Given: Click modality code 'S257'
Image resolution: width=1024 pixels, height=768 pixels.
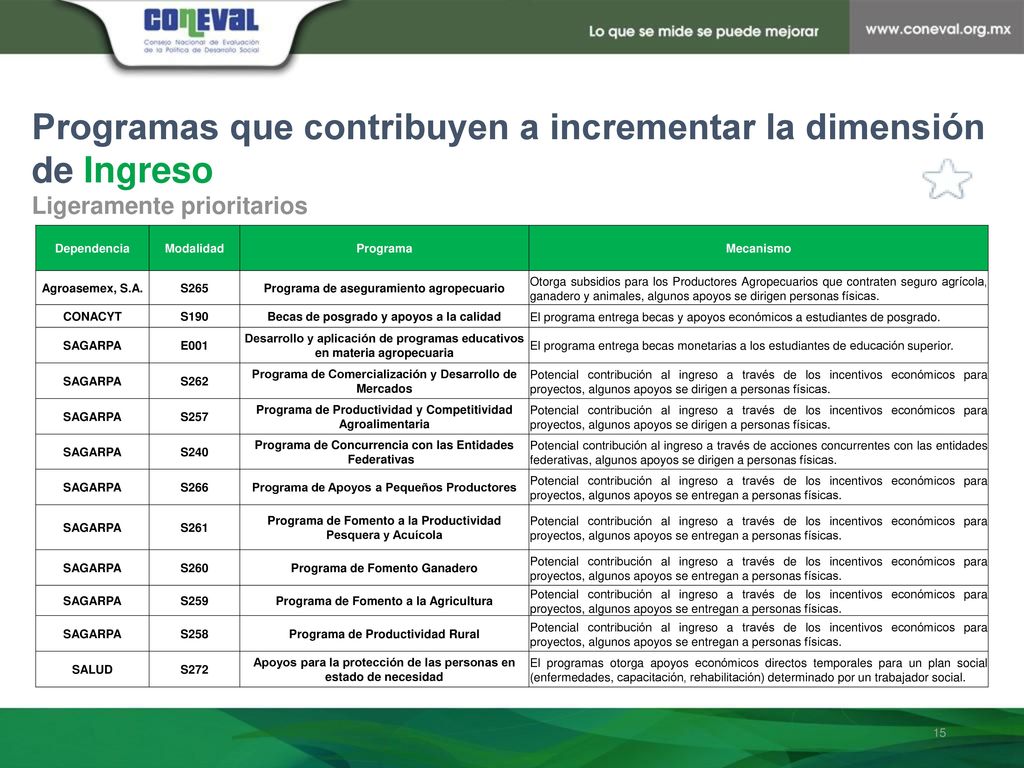Looking at the screenshot, I should 194,417.
